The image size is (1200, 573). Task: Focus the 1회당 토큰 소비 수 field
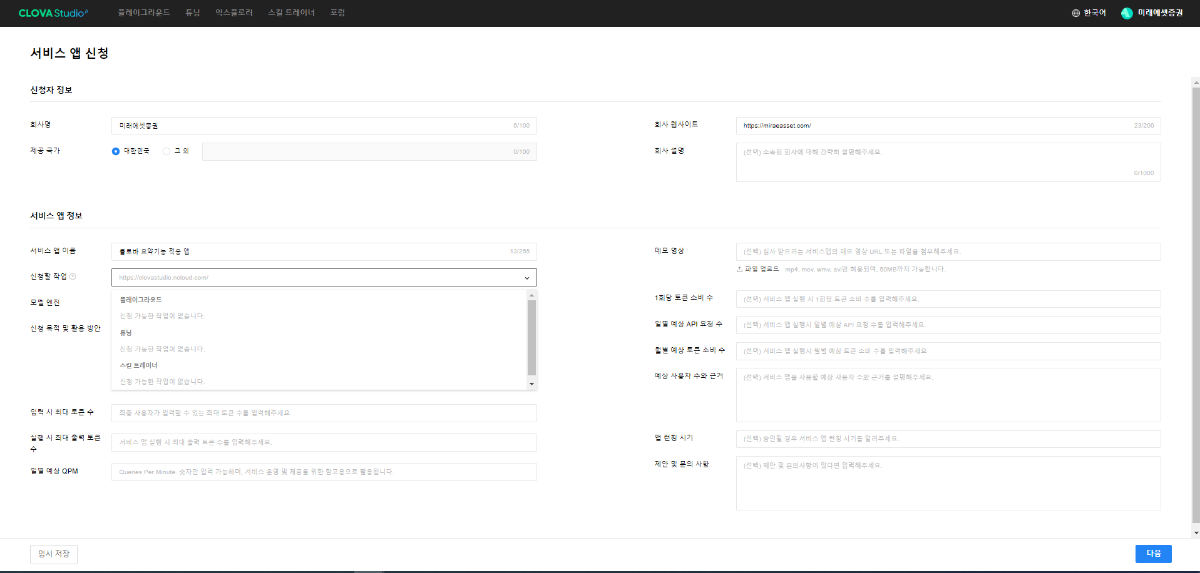[948, 299]
